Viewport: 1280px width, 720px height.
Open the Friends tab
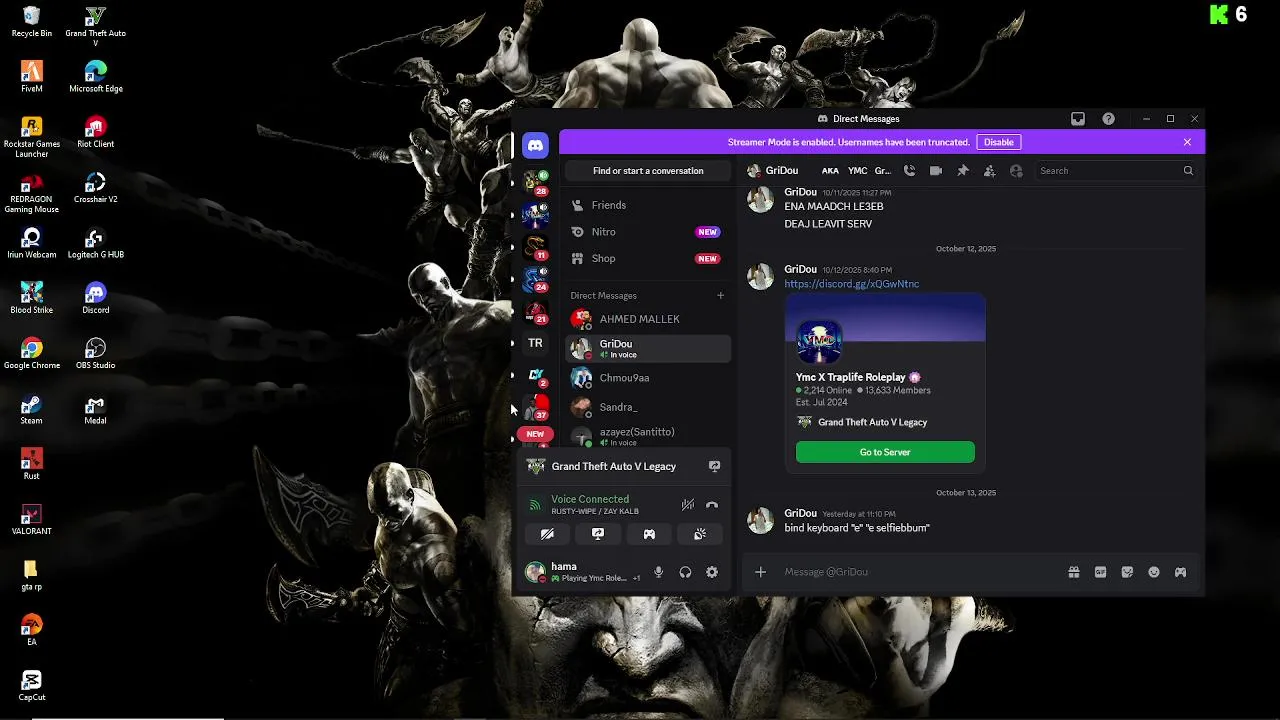(648, 205)
